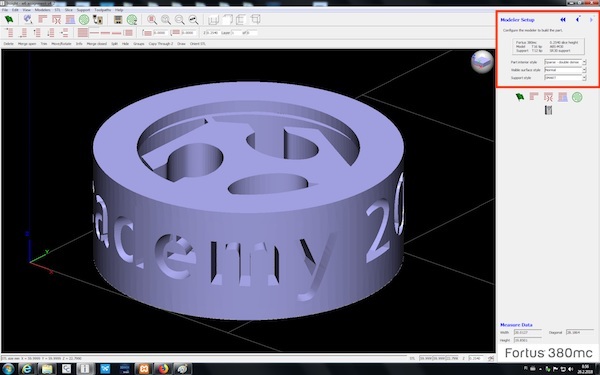This screenshot has height=375, width=600.
Task: Click the green flag icon in the top toolbar
Action: coord(9,19)
